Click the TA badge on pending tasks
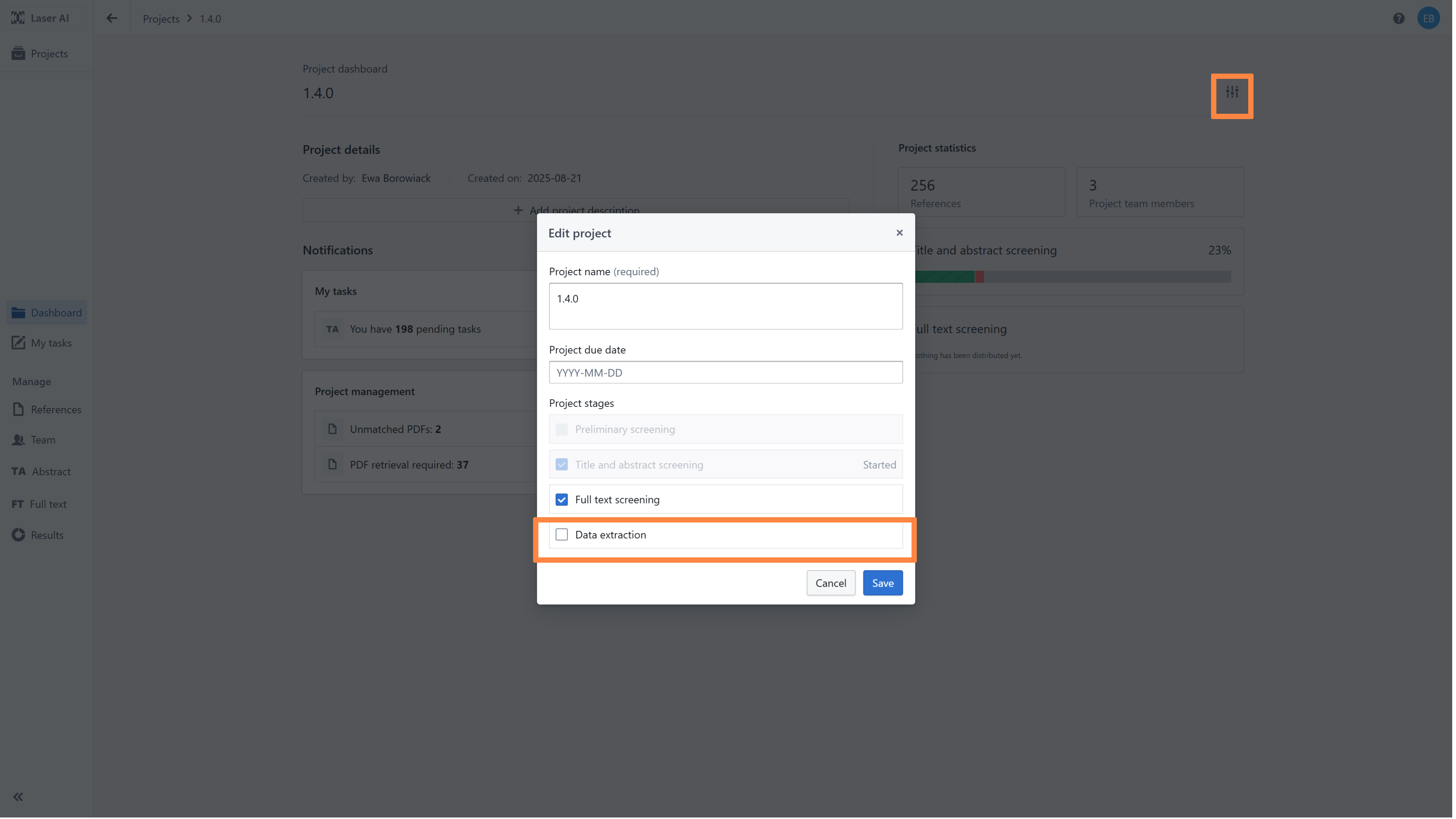Viewport: 1456px width, 819px height. pos(333,329)
